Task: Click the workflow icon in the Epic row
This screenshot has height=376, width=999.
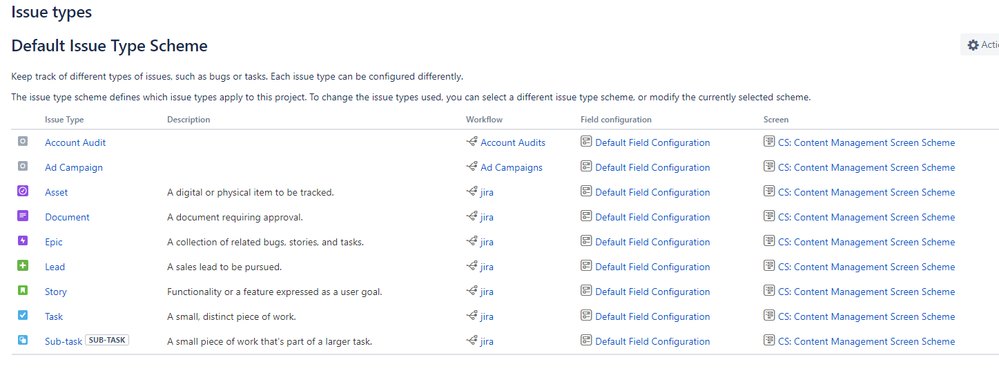Action: [472, 242]
